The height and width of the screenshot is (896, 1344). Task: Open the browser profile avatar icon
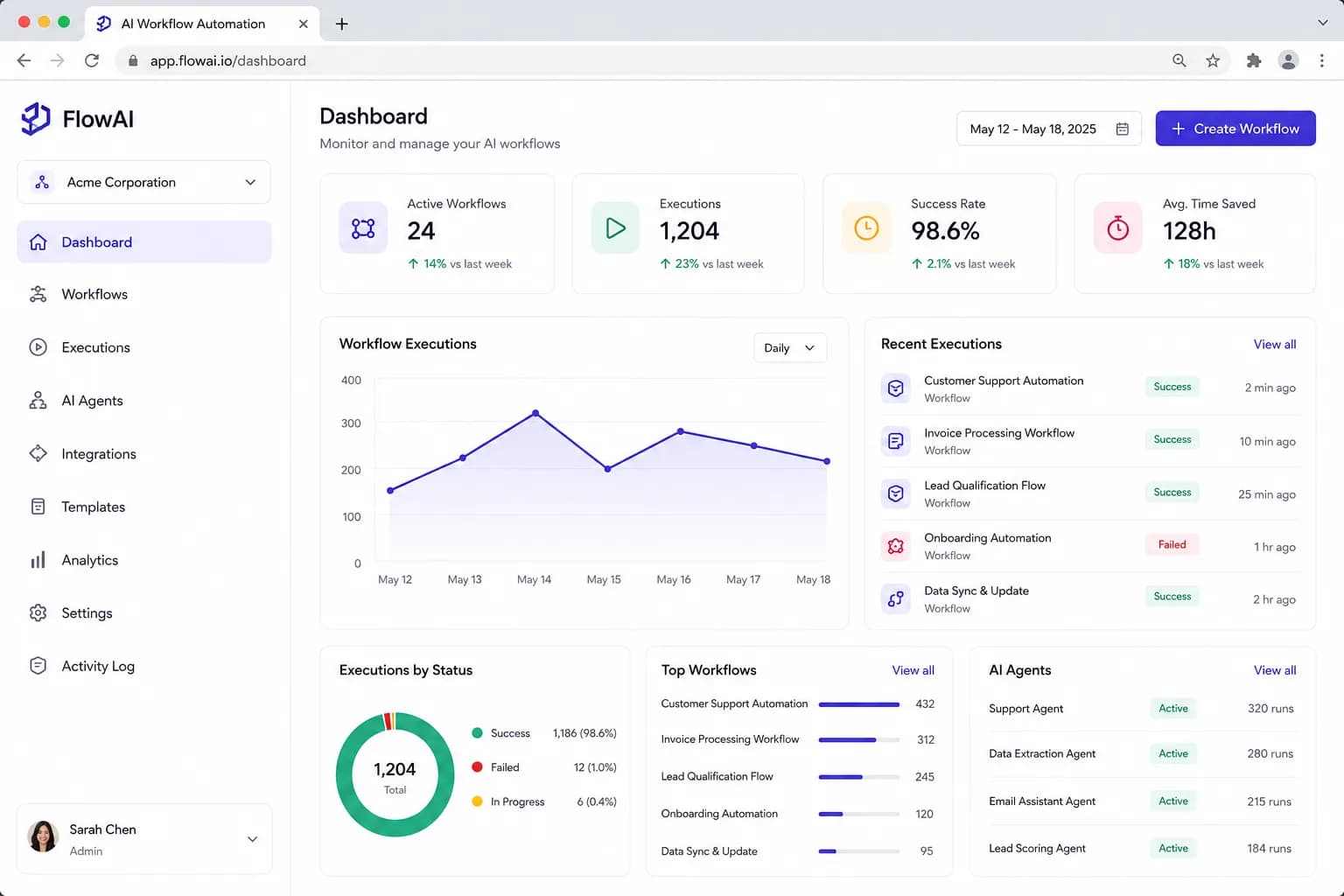point(1288,60)
